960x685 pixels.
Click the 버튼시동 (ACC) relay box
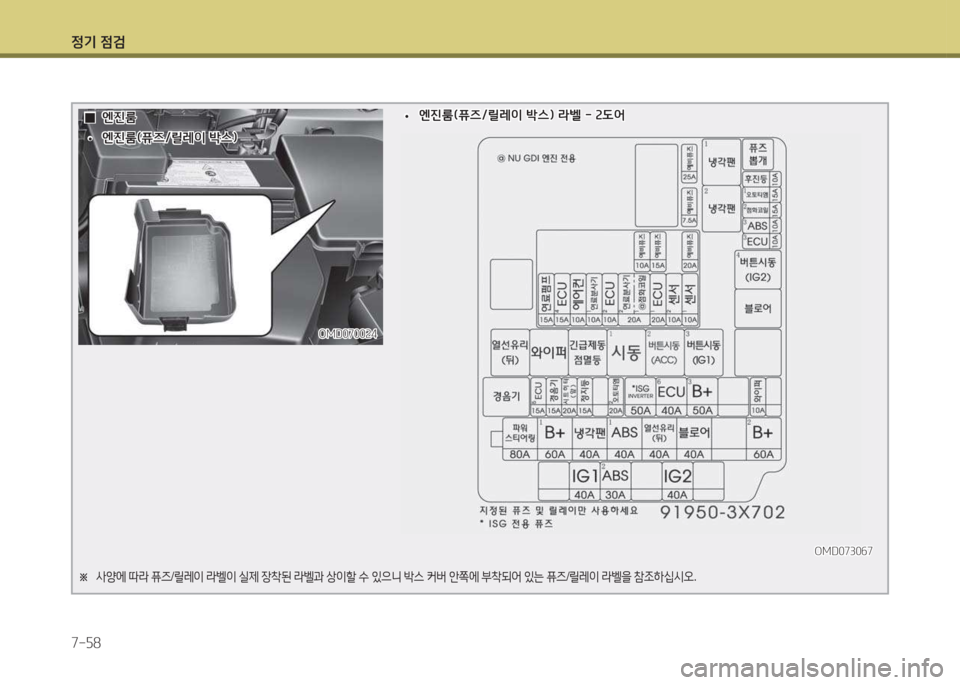click(x=664, y=353)
